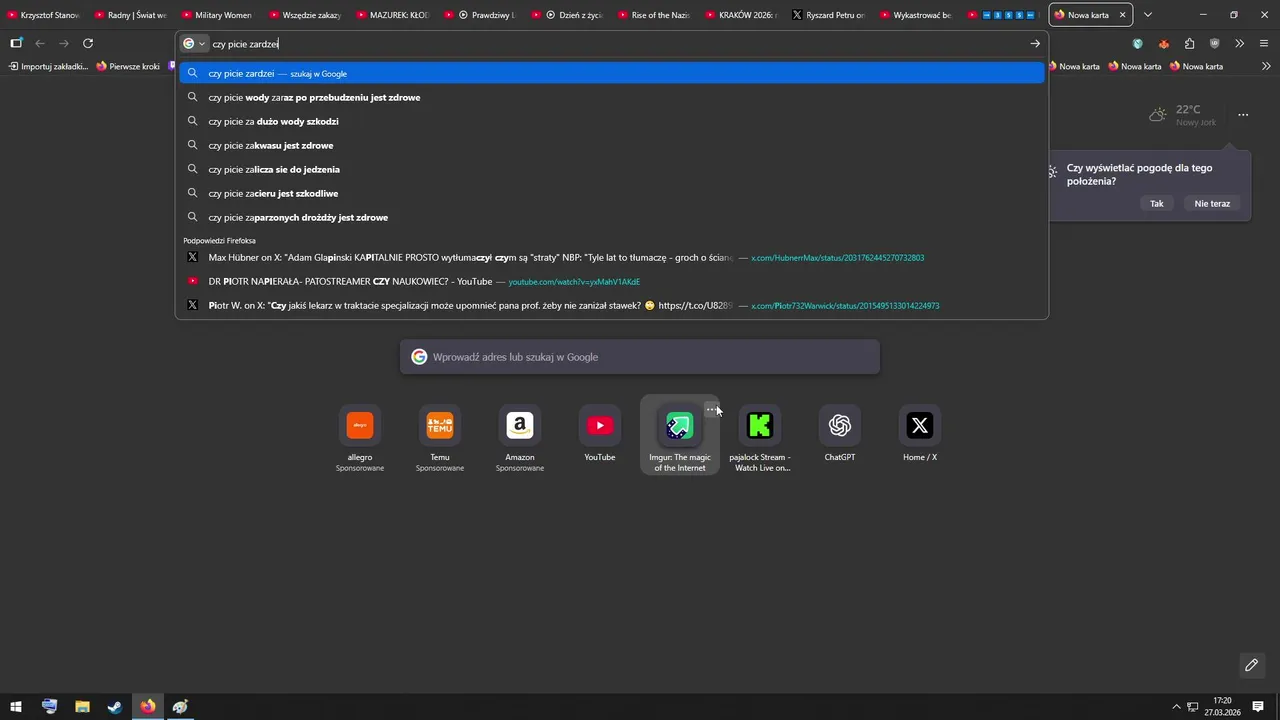The image size is (1280, 720).
Task: Open the Imgur shortcut tile
Action: click(x=680, y=436)
